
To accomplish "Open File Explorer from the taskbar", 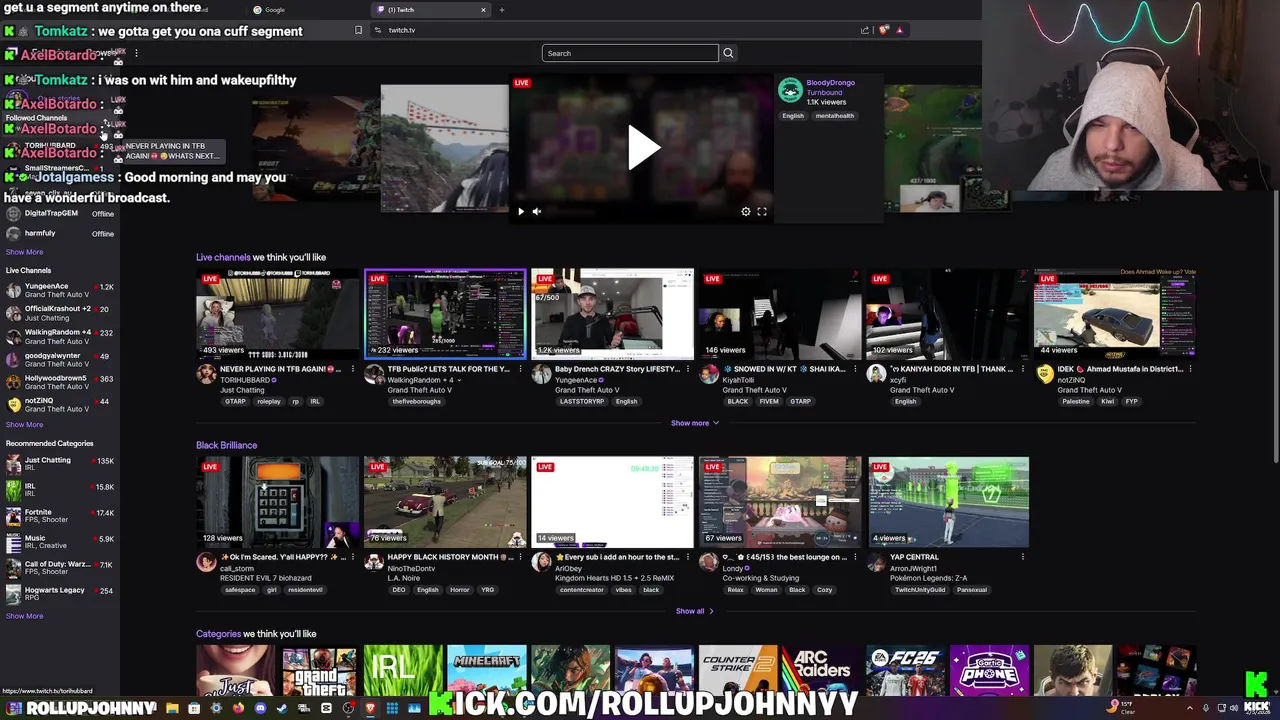I will click(x=172, y=708).
